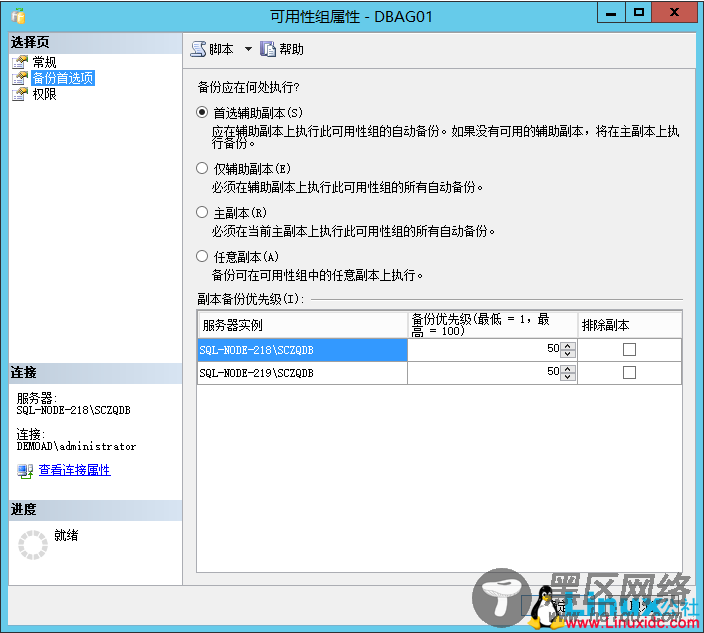
Task: Click the connection properties icon
Action: [25, 470]
